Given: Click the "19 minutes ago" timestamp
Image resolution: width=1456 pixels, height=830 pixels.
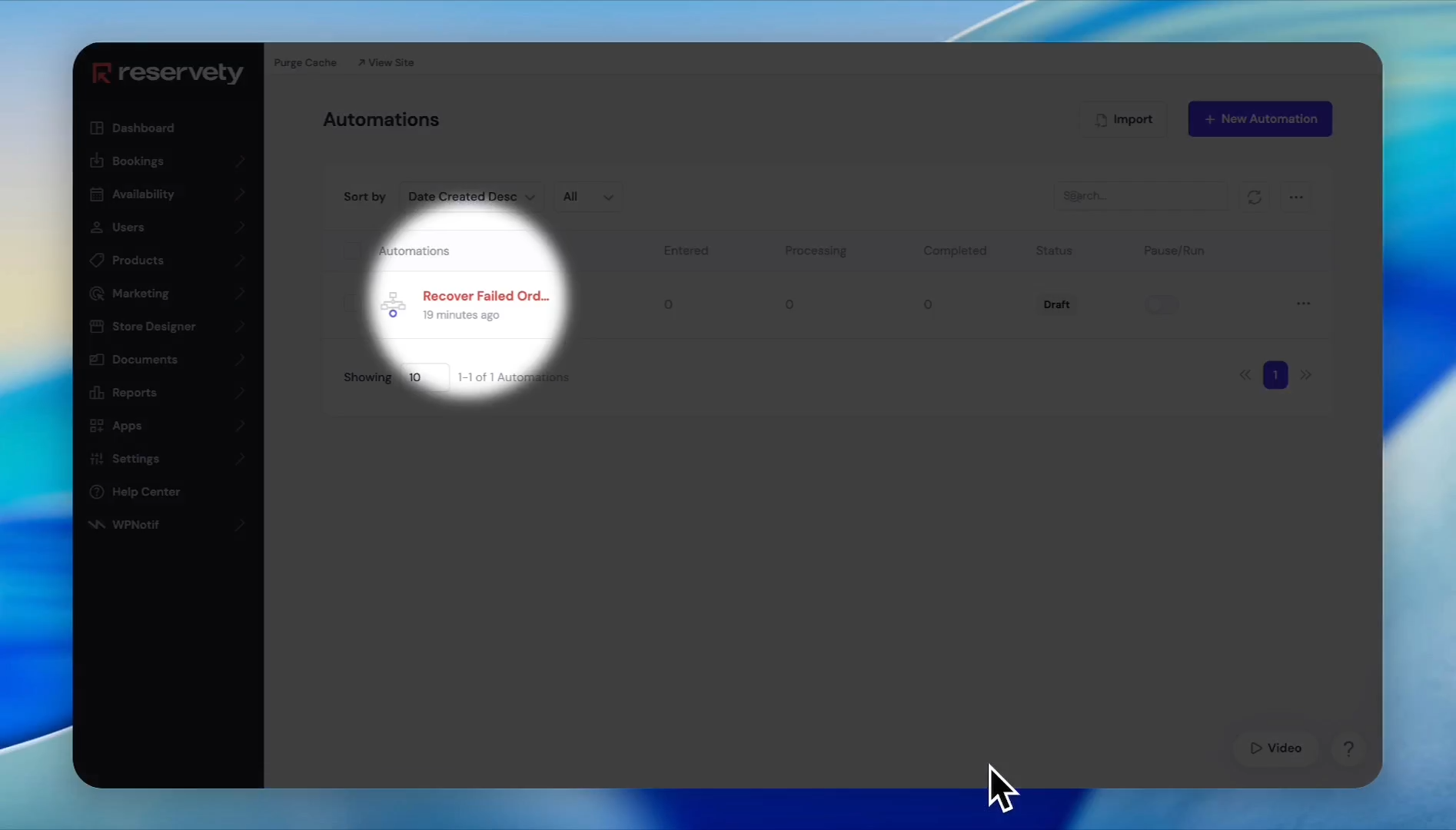Looking at the screenshot, I should (x=460, y=315).
